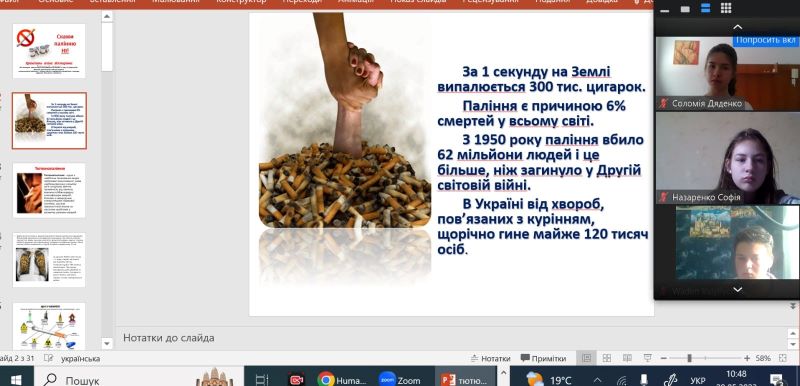Screen dimensions: 800x386
Task: Toggle Normal view button in status bar
Action: pyautogui.click(x=587, y=358)
